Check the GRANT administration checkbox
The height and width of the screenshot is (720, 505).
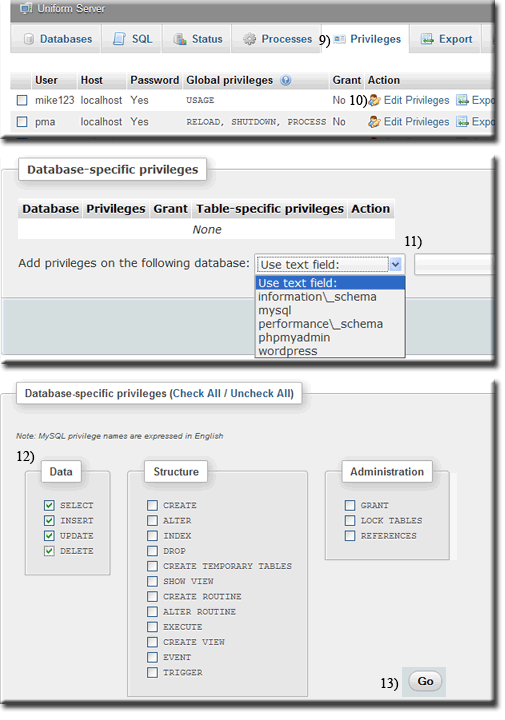point(350,505)
